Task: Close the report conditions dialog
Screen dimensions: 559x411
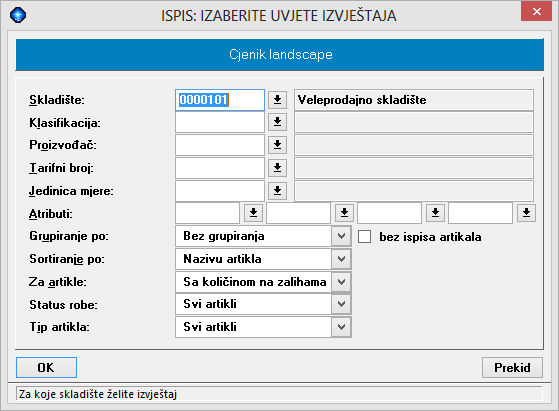Action: point(537,11)
